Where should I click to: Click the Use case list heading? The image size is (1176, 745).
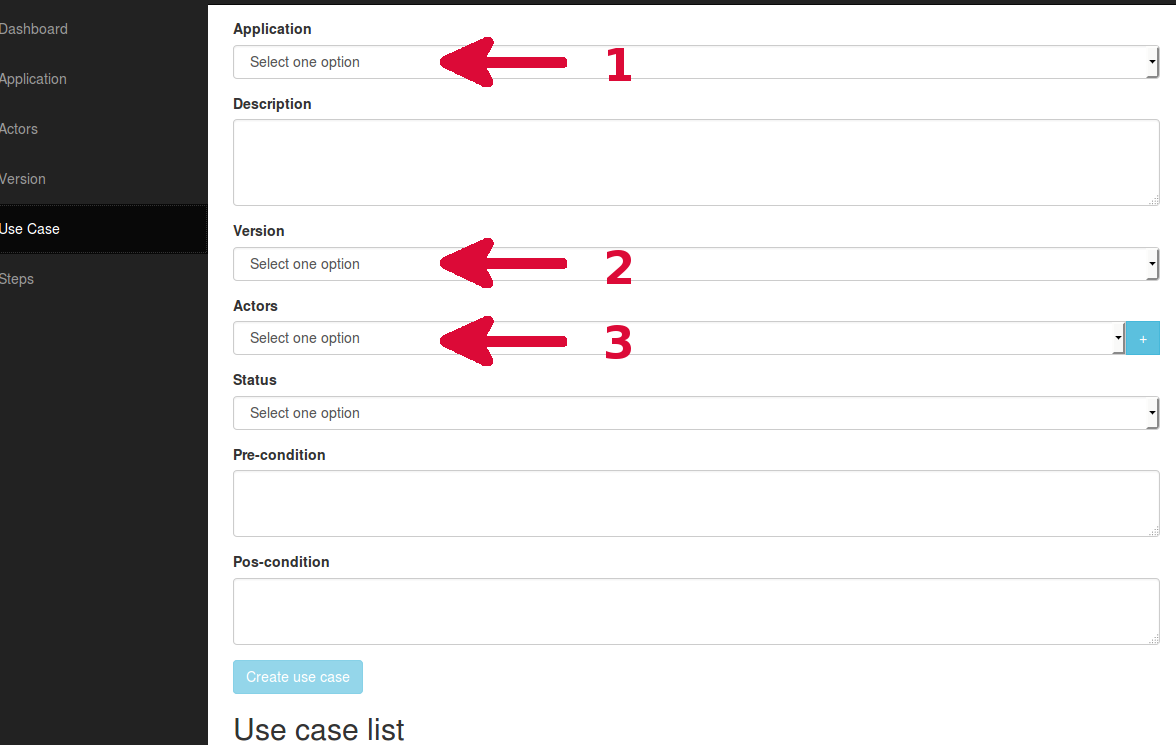pyautogui.click(x=319, y=729)
